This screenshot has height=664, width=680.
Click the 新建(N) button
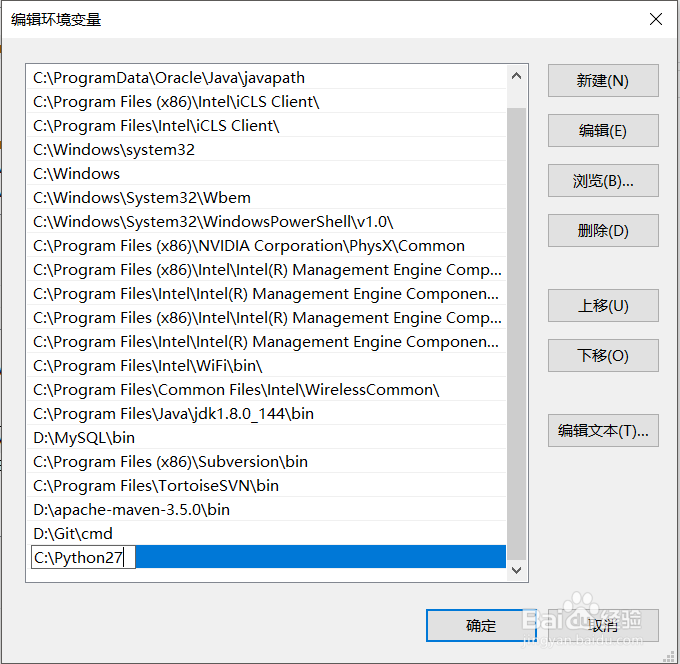603,81
